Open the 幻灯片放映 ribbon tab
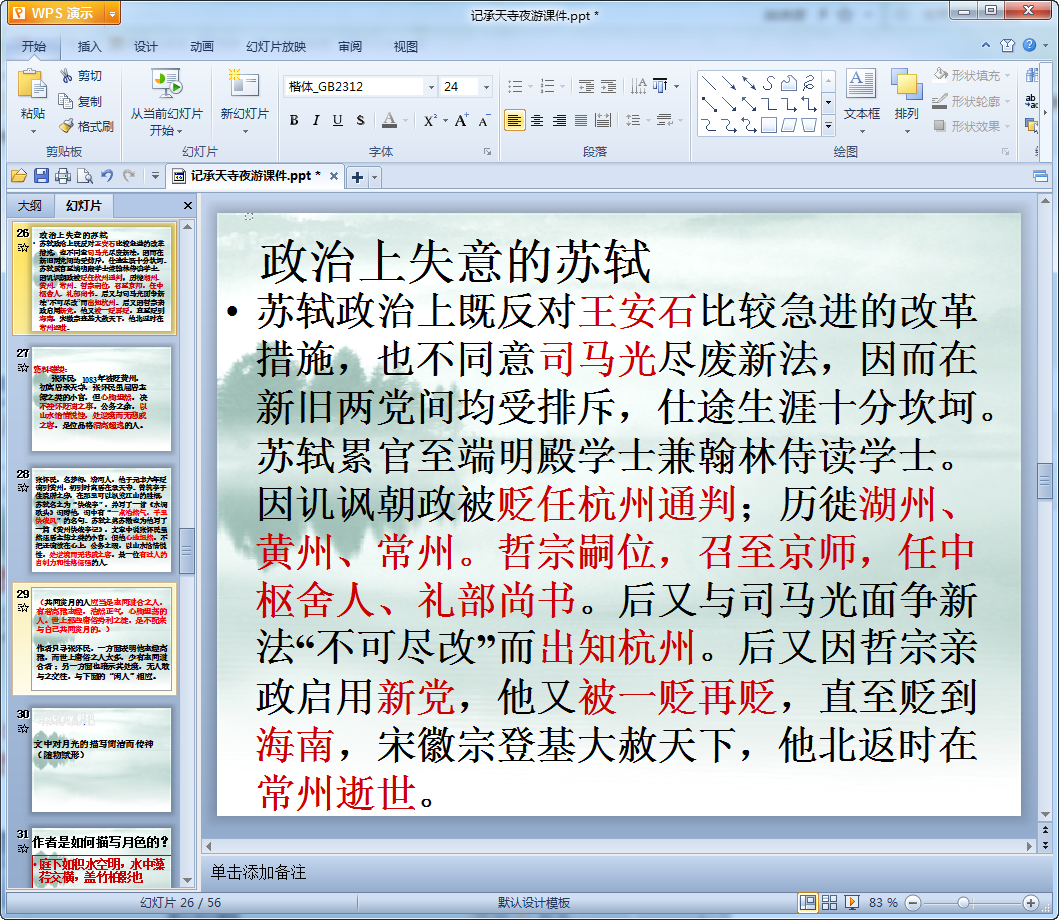Image resolution: width=1059 pixels, height=920 pixels. (x=276, y=47)
